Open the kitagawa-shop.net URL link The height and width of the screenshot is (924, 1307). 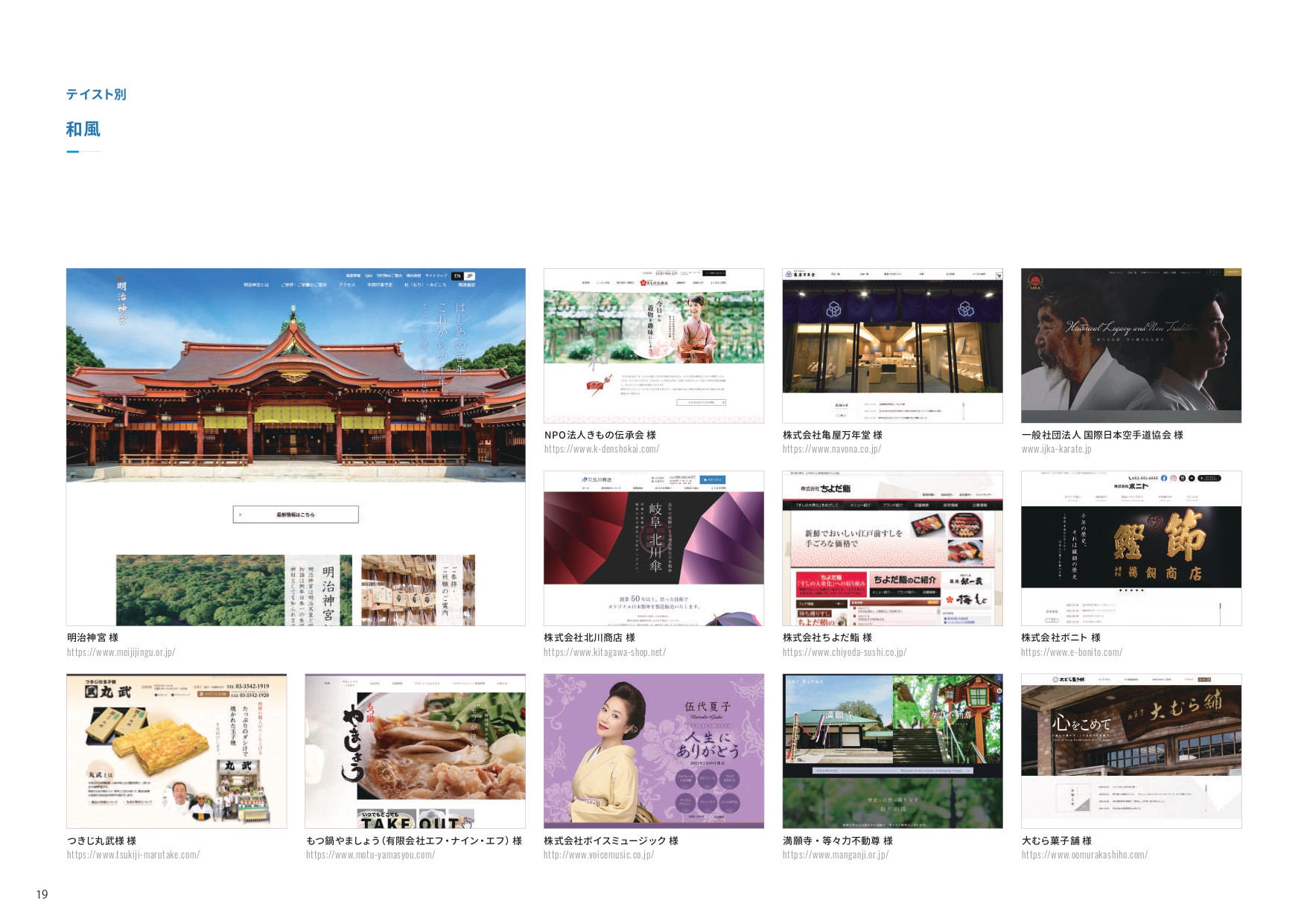point(604,652)
